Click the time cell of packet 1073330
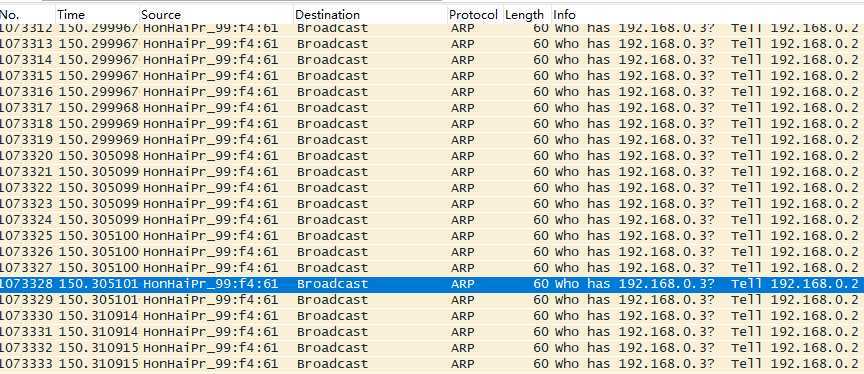The height and width of the screenshot is (374, 864). [98, 316]
